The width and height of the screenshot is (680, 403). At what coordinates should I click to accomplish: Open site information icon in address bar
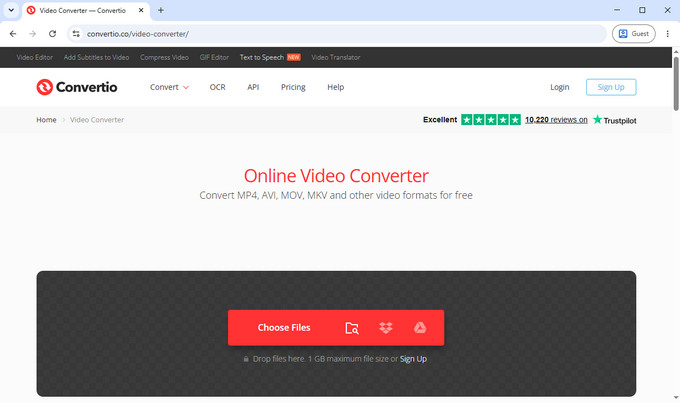[x=76, y=34]
